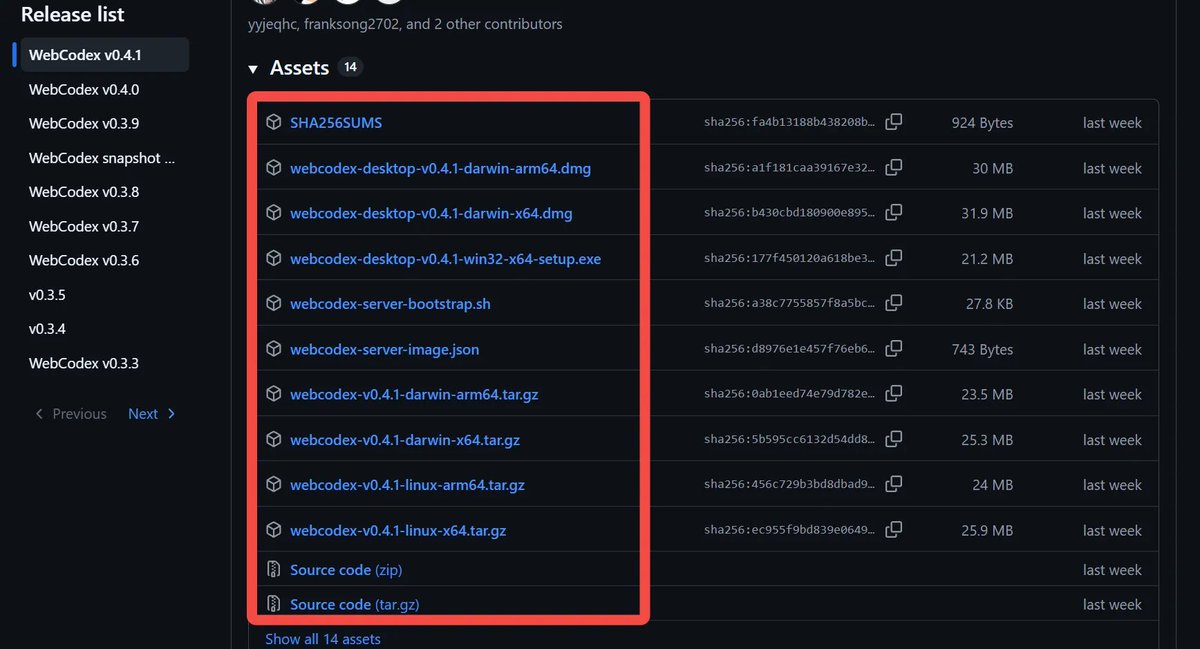The width and height of the screenshot is (1200, 649).
Task: Download Source code (tar.gz)
Action: 355,605
